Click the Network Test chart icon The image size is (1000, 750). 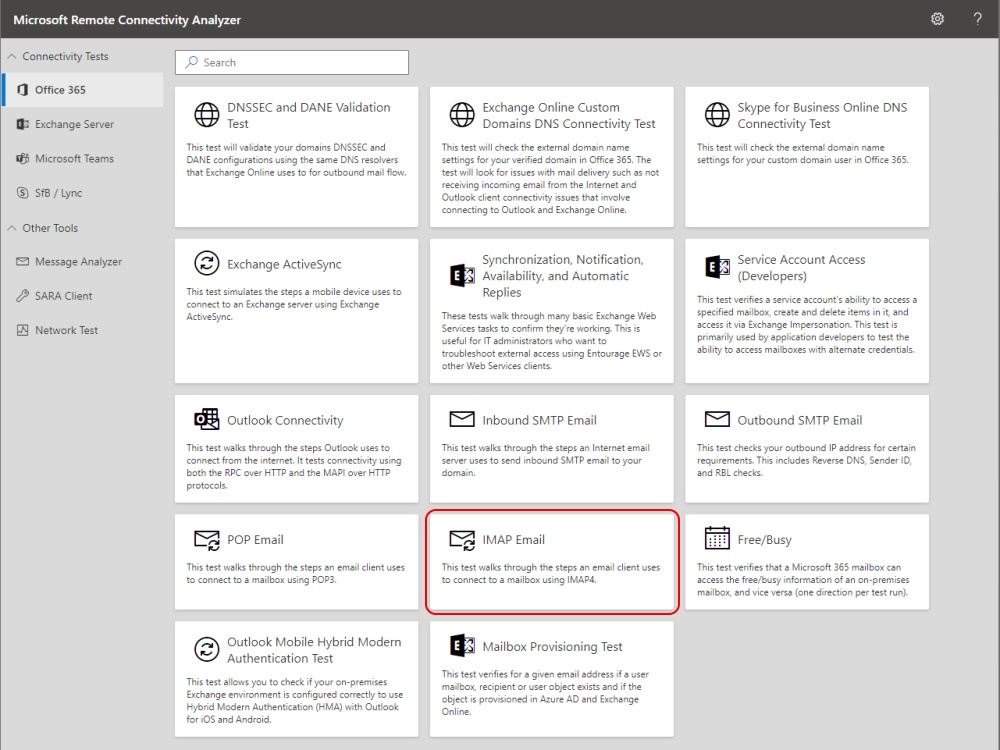pyautogui.click(x=22, y=330)
